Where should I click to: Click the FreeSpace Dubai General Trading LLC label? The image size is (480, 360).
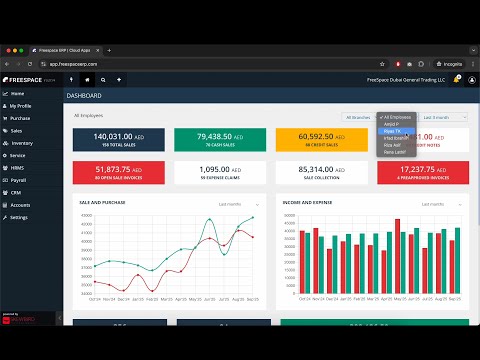(406, 80)
